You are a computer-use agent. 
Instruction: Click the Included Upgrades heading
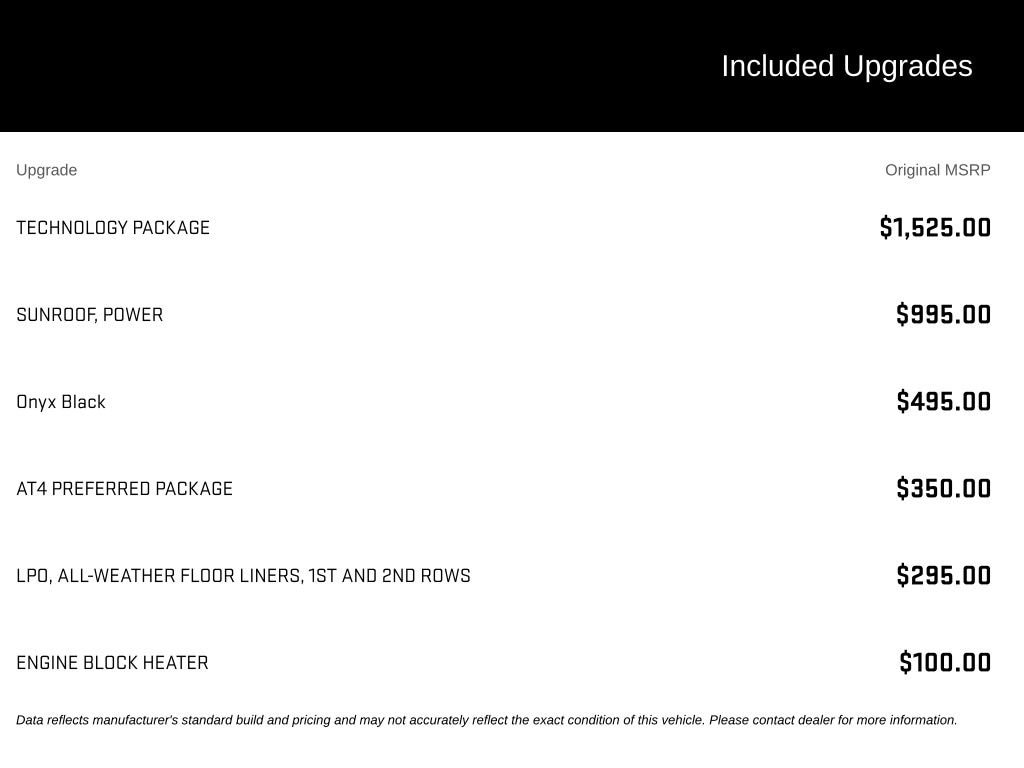point(846,66)
